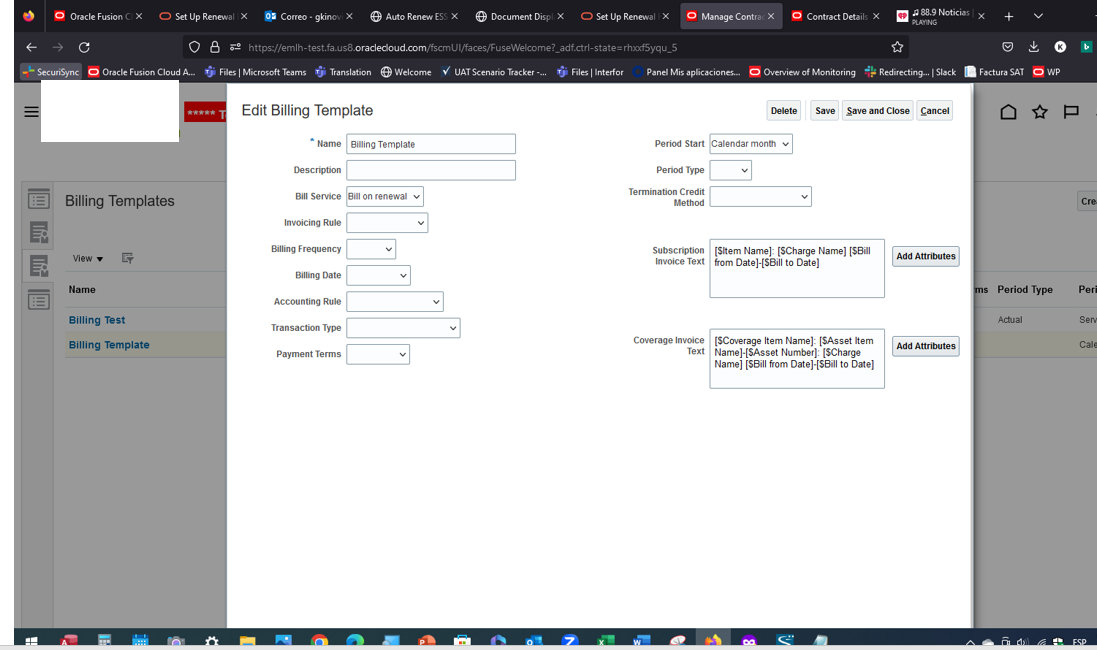Close the Manage Contracts tab
The width and height of the screenshot is (1097, 650).
pos(770,16)
